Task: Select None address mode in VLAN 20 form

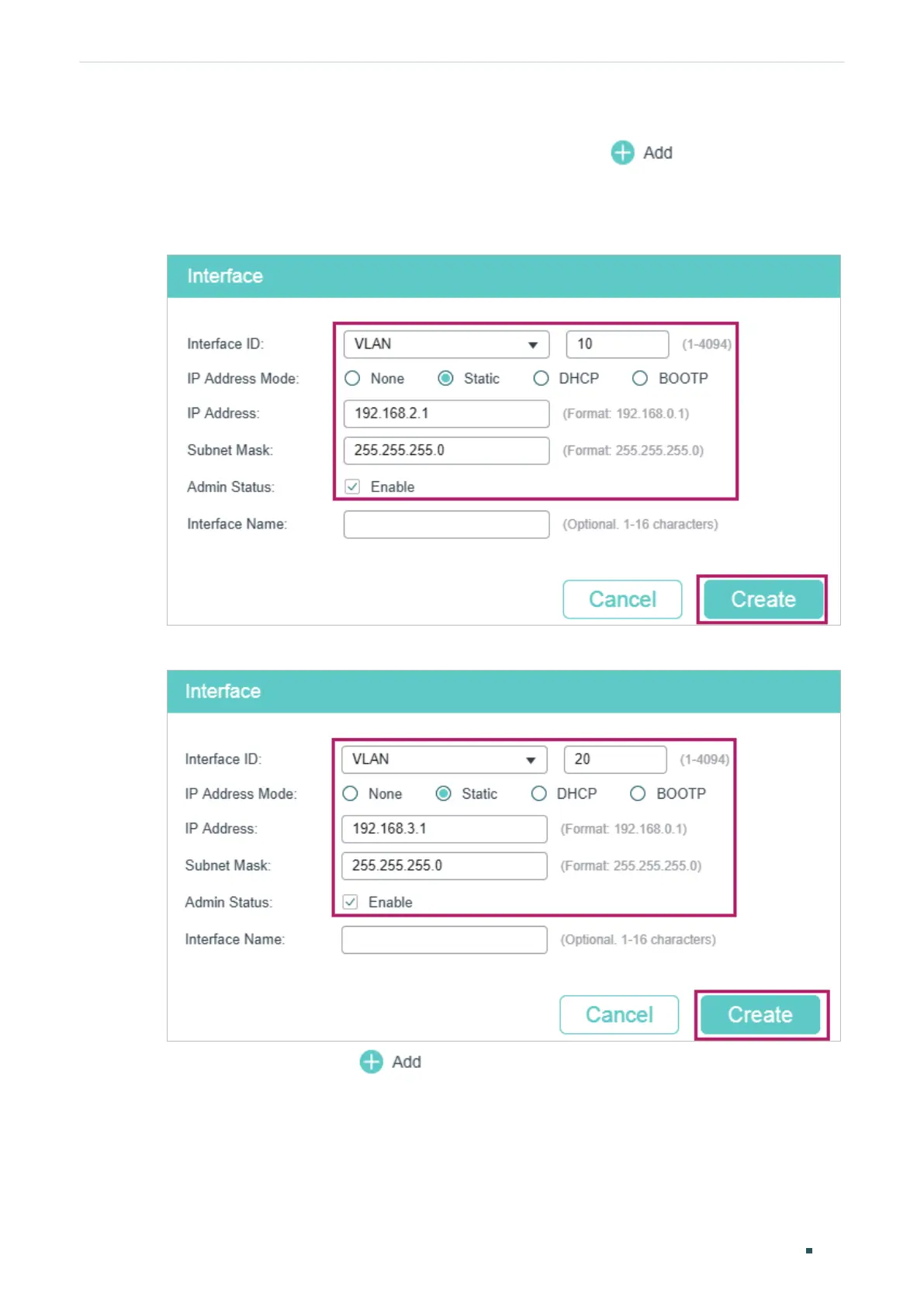Action: click(x=350, y=794)
